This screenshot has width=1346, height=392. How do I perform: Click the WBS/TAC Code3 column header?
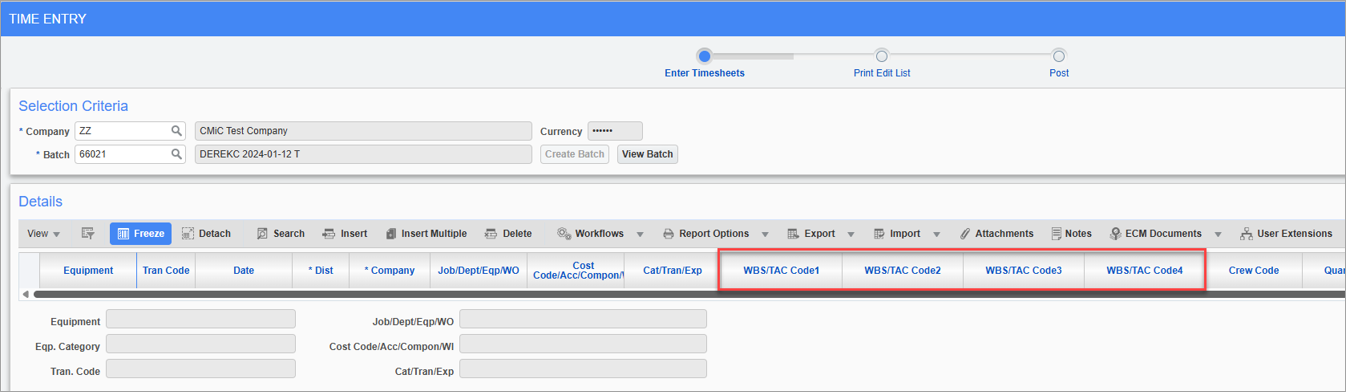(1024, 270)
